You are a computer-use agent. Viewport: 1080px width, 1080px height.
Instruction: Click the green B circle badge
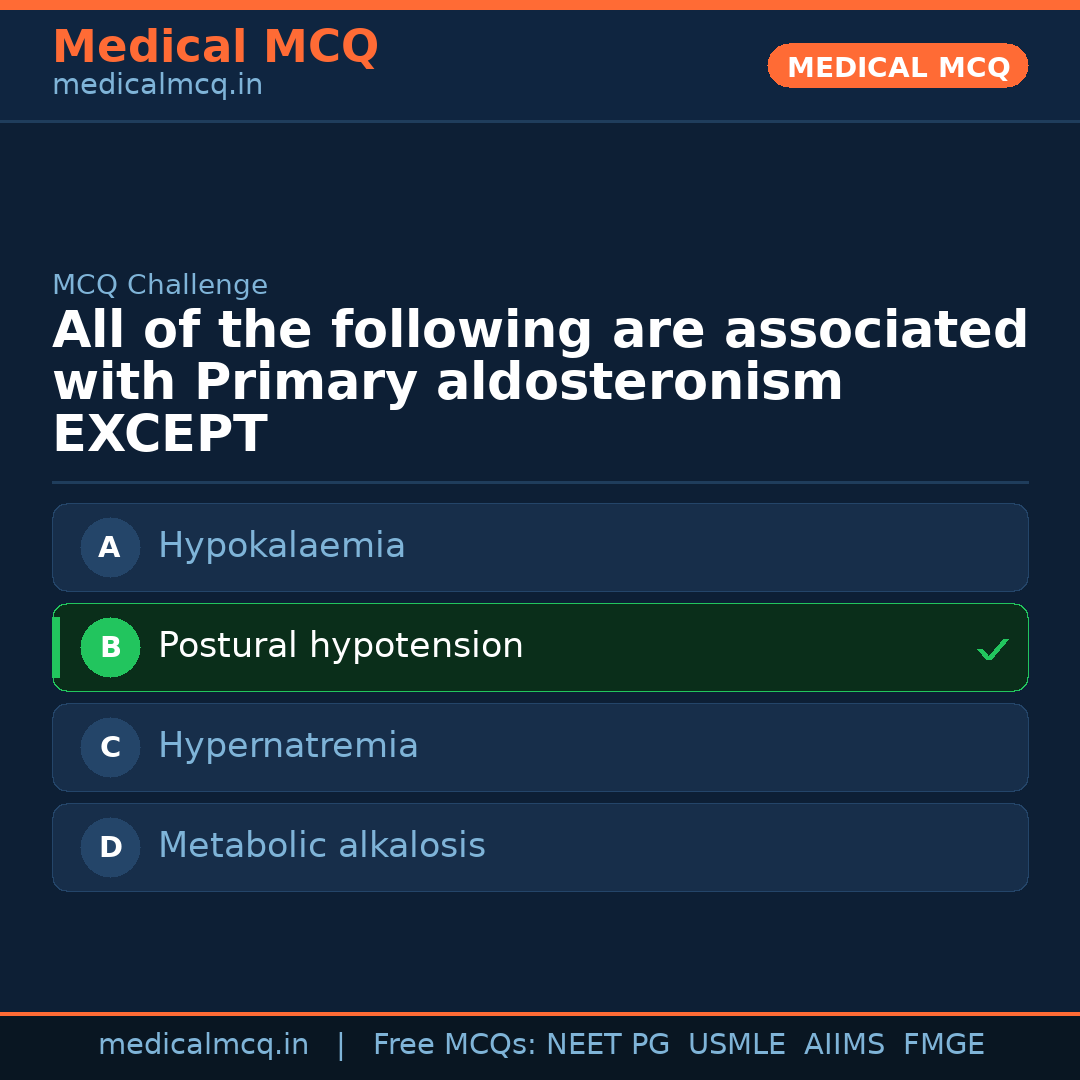click(x=110, y=647)
